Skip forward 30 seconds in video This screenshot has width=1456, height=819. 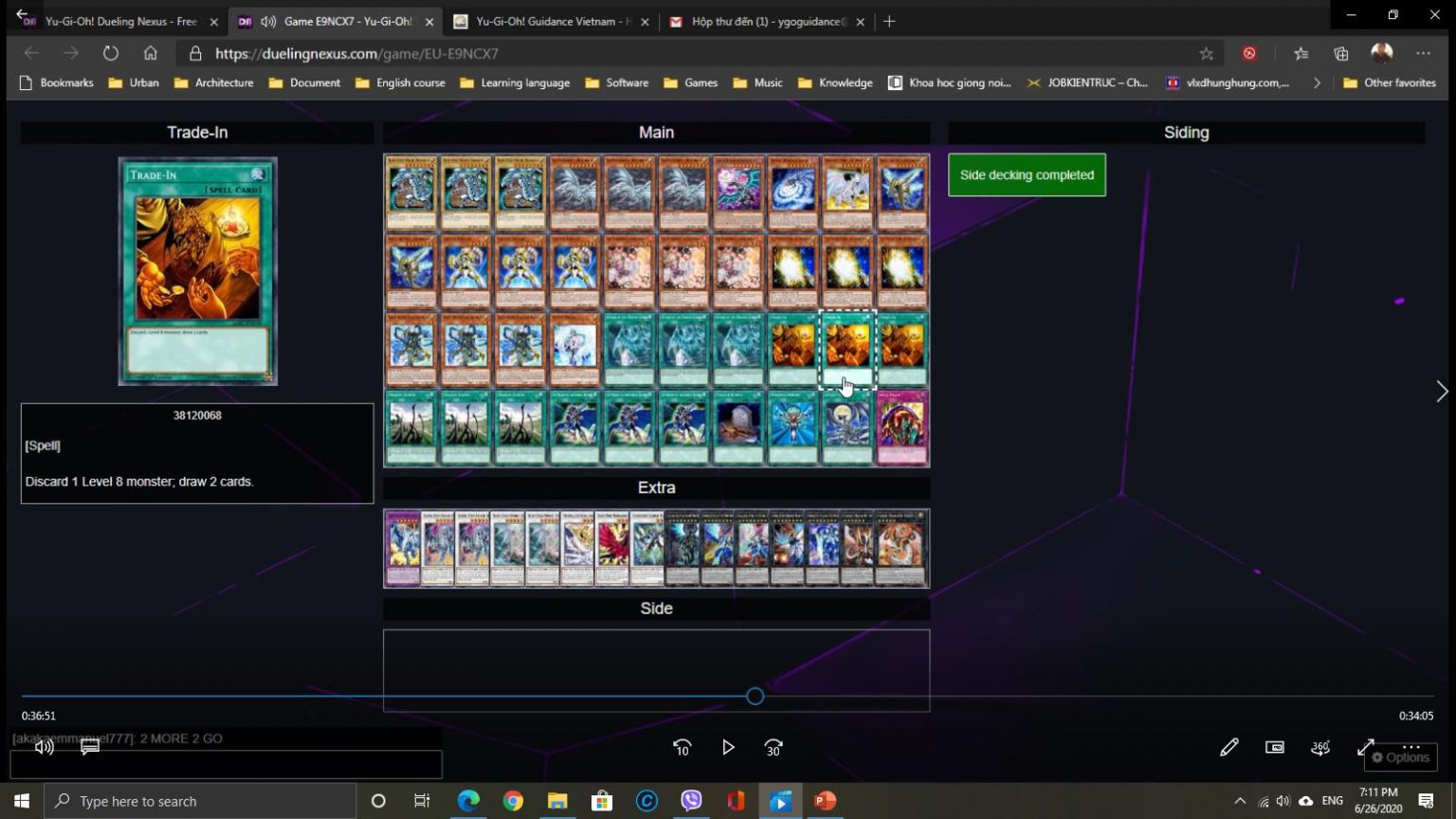pyautogui.click(x=773, y=748)
